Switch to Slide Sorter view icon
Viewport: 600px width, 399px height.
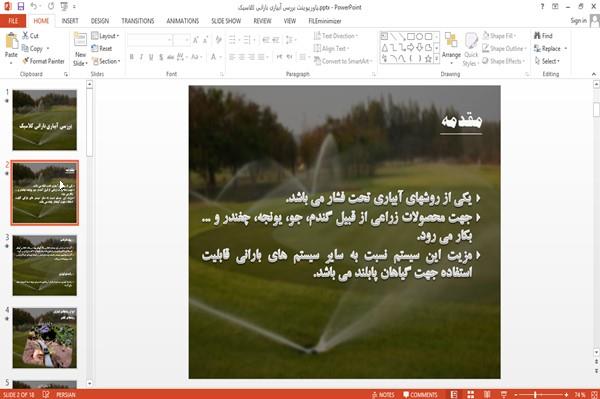471,395
